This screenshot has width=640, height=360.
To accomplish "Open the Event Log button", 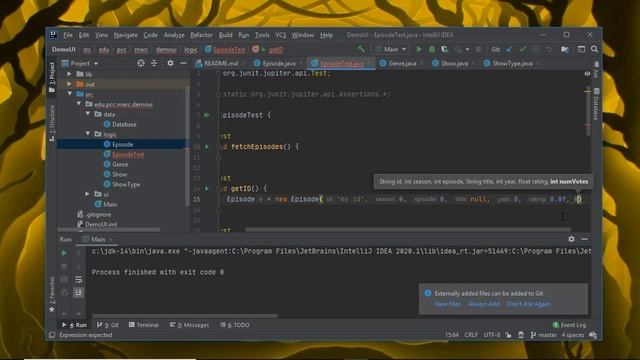I will [570, 325].
